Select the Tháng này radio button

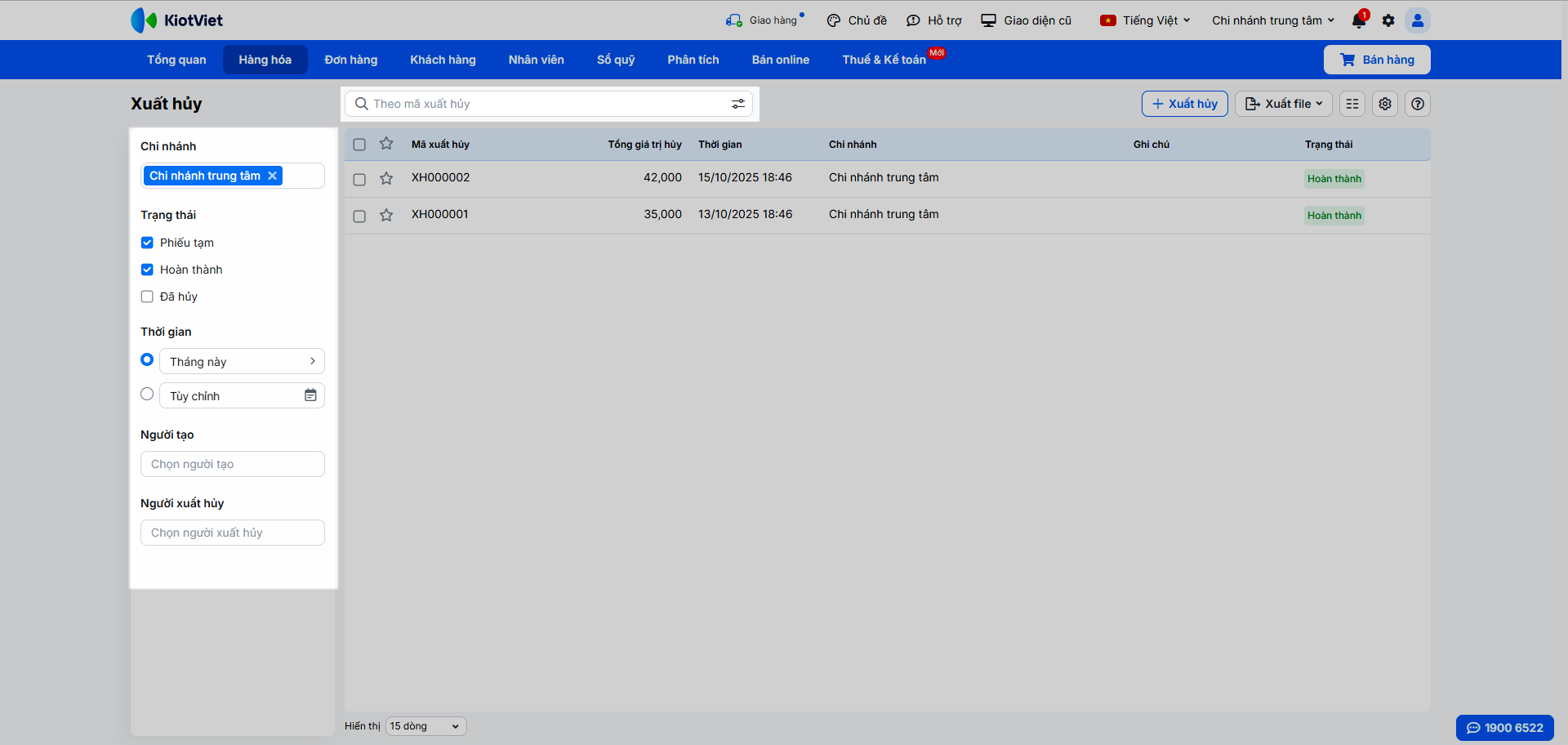(x=147, y=359)
